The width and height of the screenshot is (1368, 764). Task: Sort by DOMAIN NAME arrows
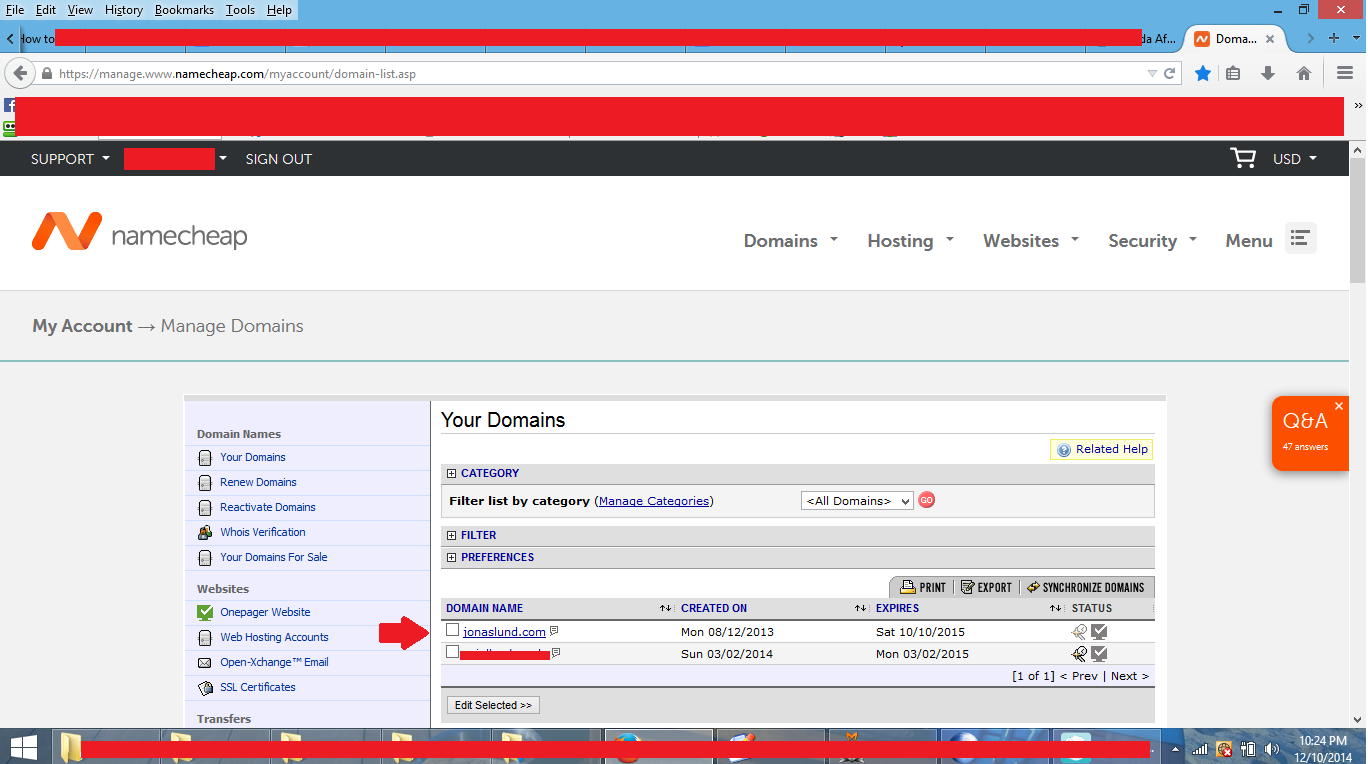(665, 608)
